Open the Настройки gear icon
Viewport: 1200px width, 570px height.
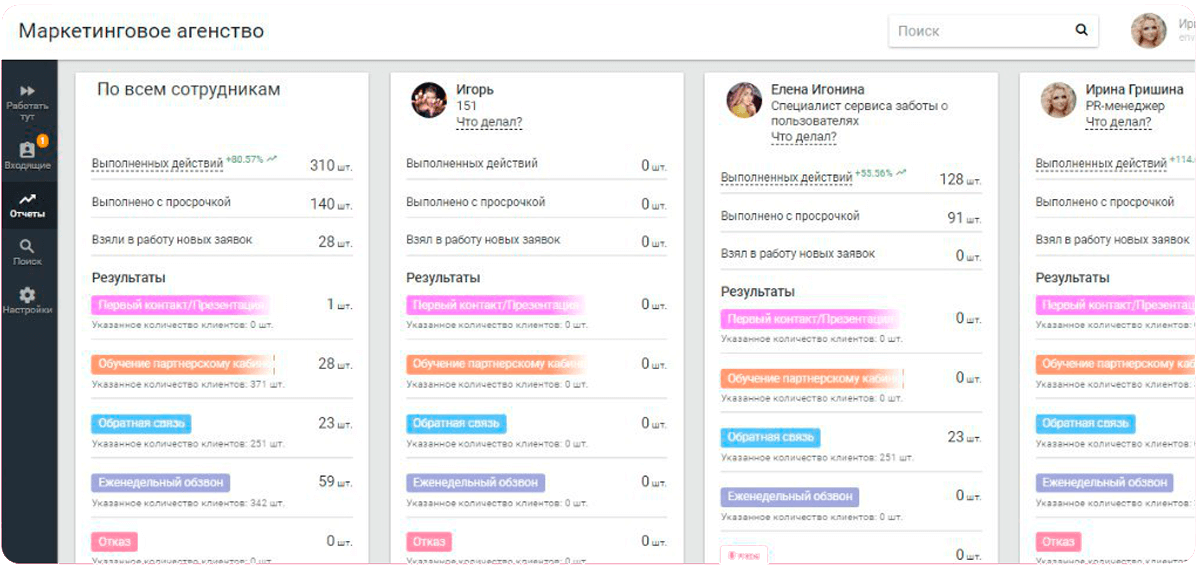(x=28, y=295)
